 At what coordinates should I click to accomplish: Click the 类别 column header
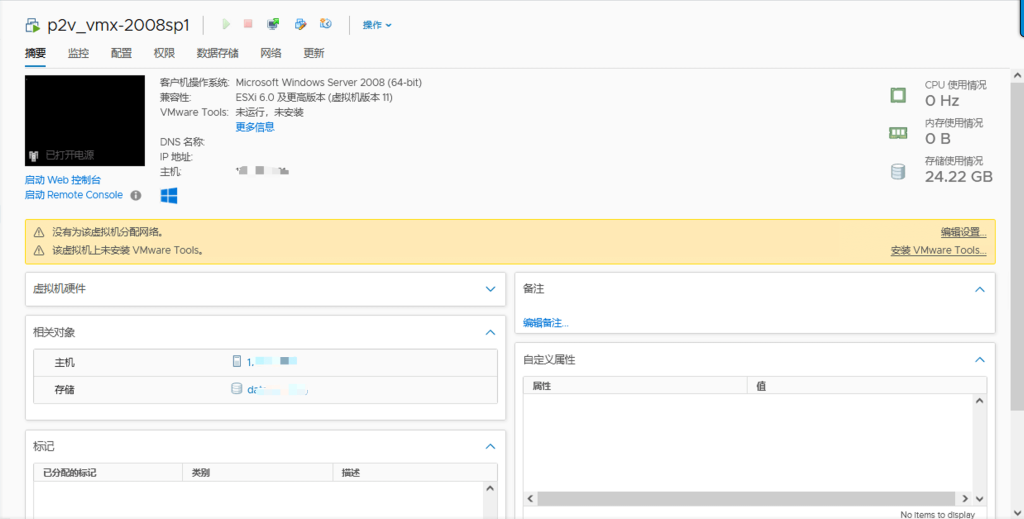coord(258,473)
